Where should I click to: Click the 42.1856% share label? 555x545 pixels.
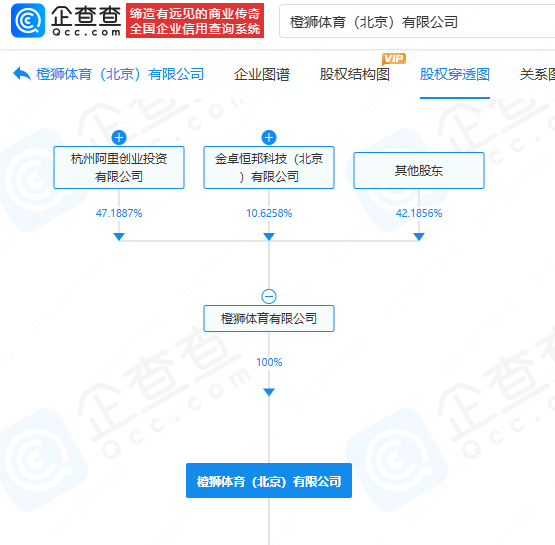pos(419,213)
